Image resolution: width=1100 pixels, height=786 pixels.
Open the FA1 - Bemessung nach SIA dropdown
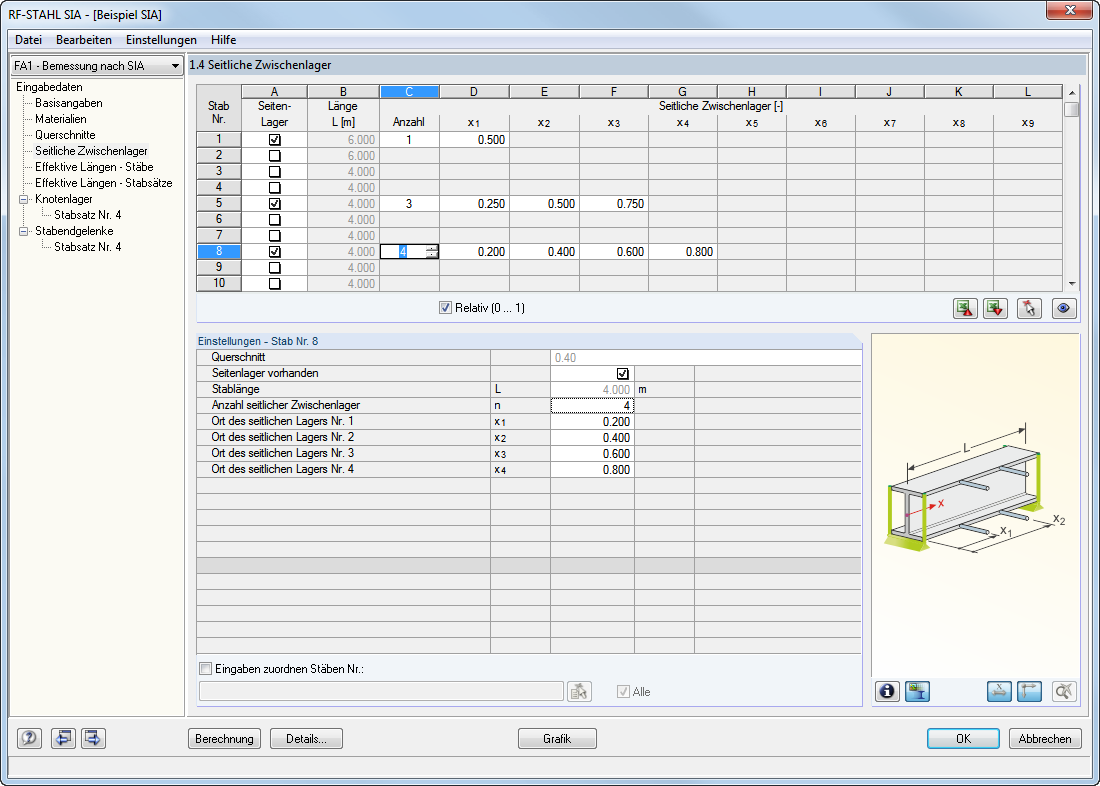[x=97, y=66]
